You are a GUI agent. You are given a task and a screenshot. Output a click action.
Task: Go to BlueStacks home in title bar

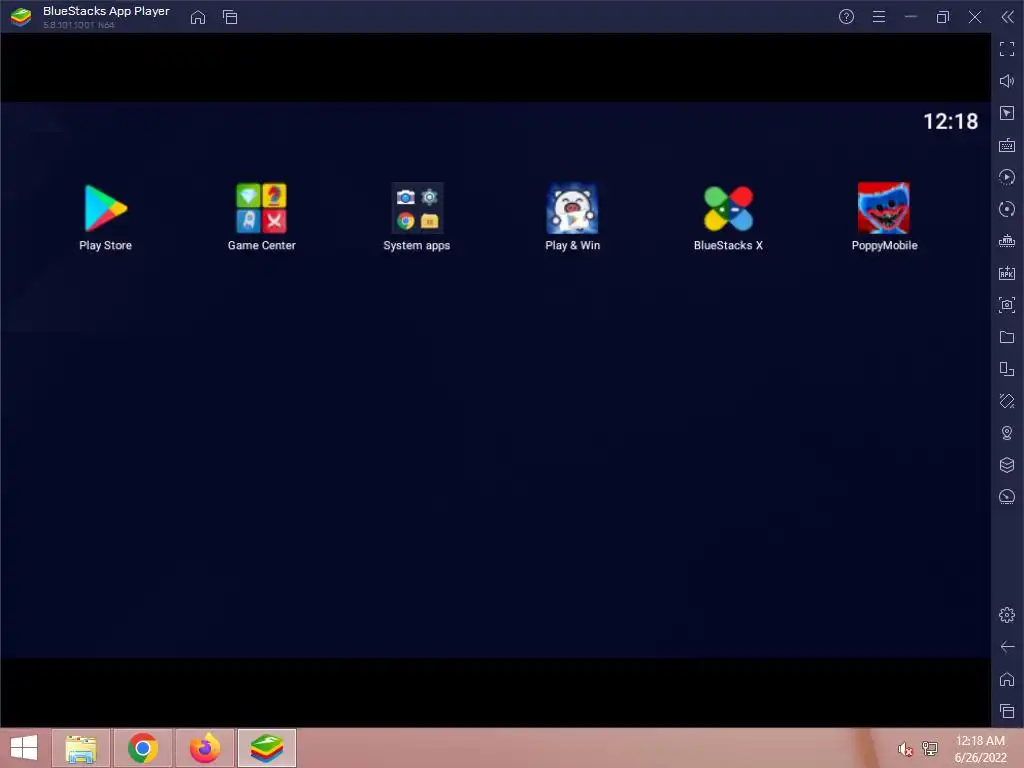click(198, 17)
